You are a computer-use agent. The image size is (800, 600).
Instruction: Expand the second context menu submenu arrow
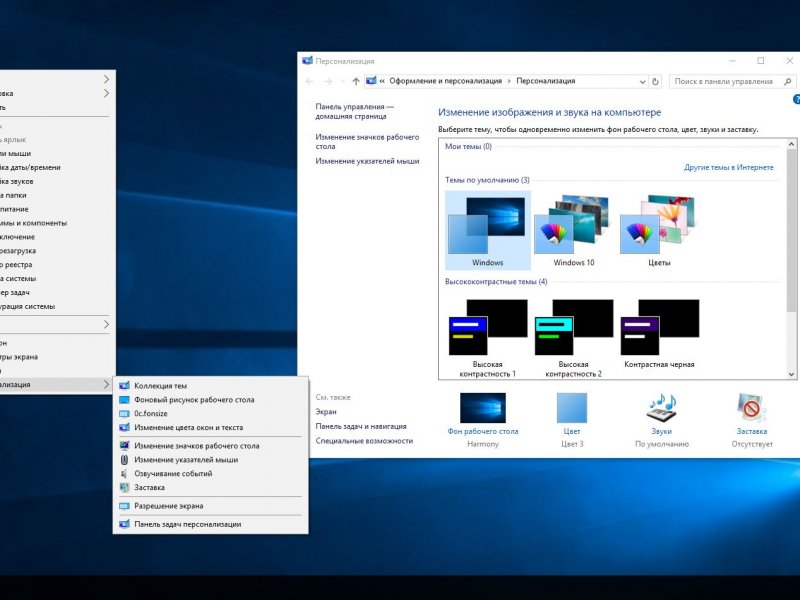coord(106,93)
